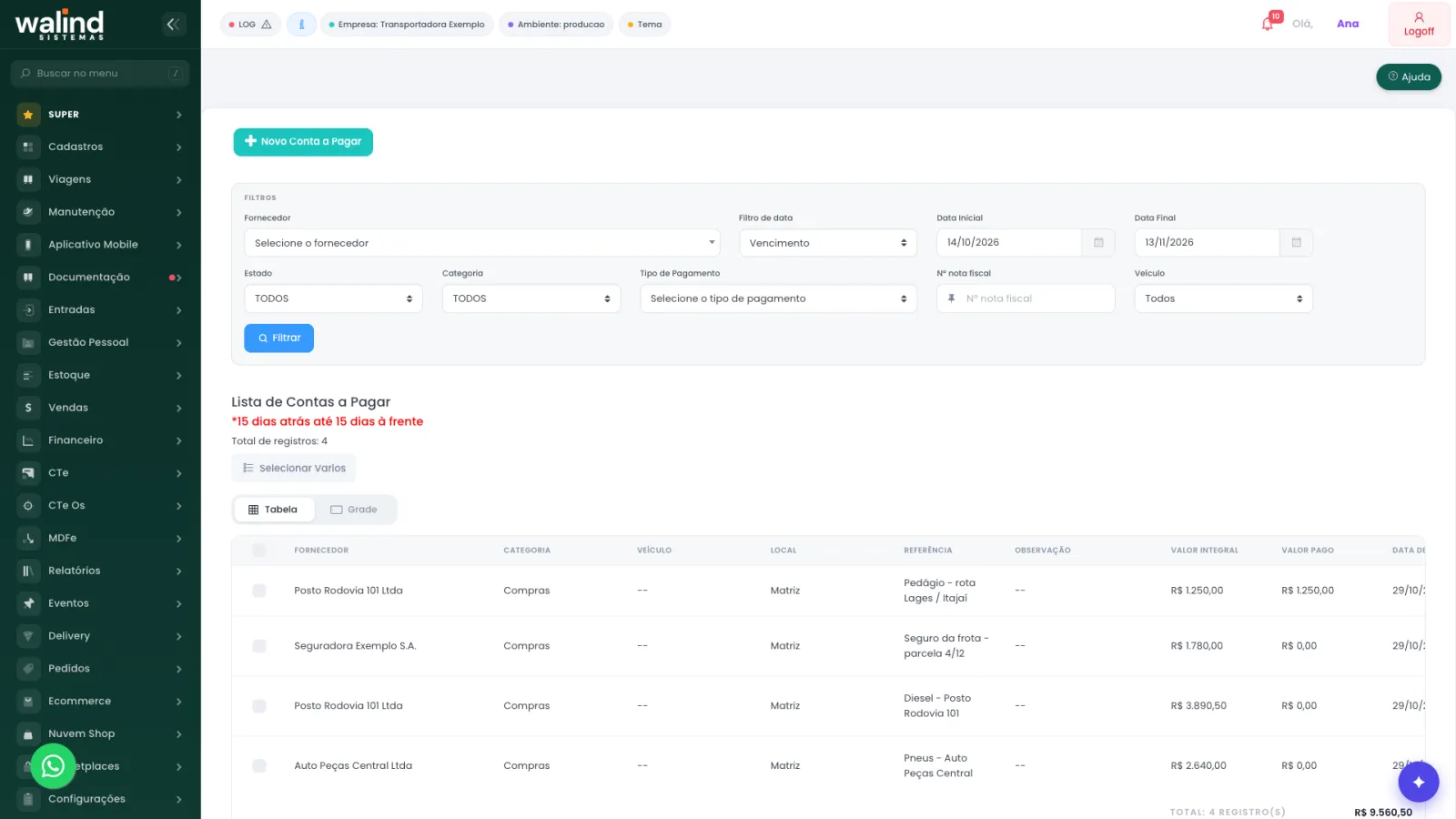
Task: Click the purple sparkle assistant button
Action: click(x=1418, y=782)
